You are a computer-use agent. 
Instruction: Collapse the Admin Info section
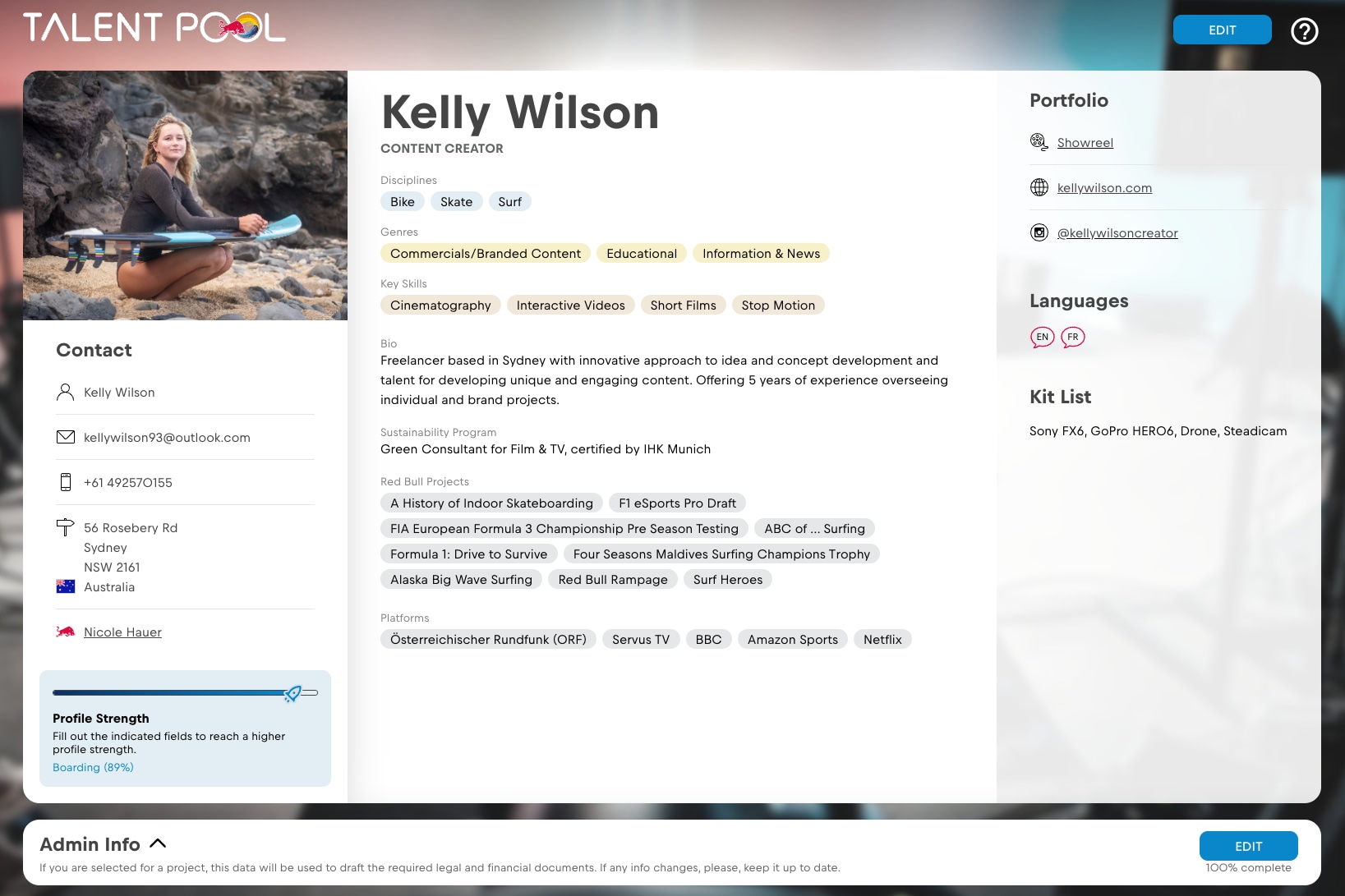[x=159, y=843]
